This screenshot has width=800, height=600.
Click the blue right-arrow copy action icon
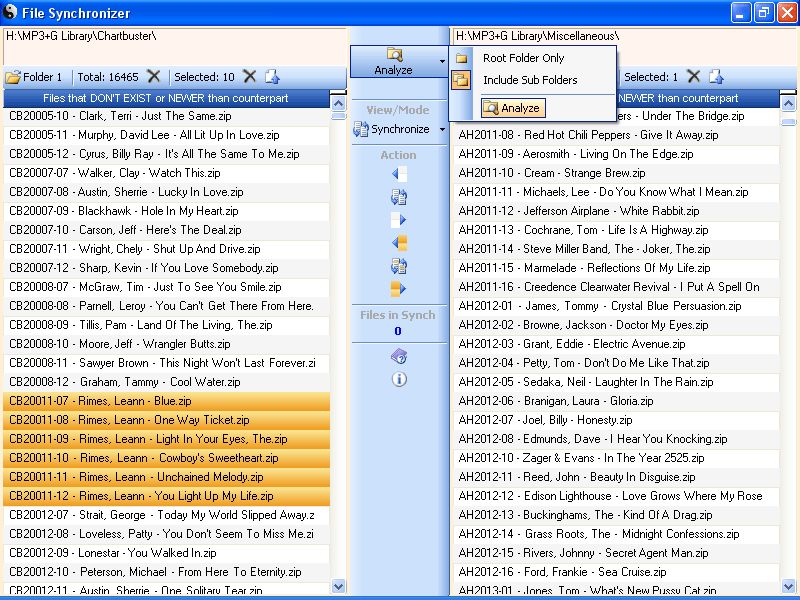[398, 220]
